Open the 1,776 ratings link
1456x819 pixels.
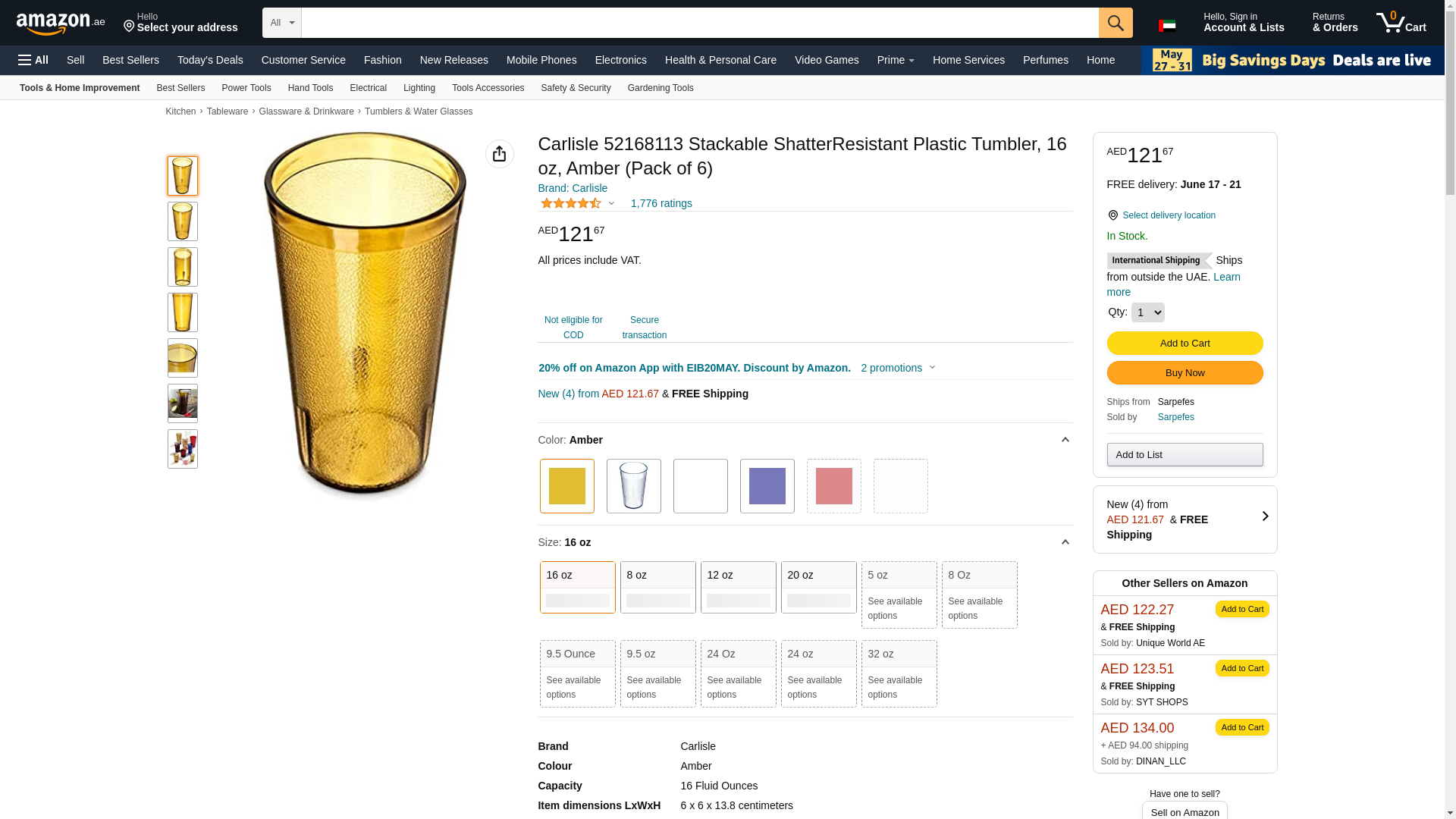[x=661, y=203]
